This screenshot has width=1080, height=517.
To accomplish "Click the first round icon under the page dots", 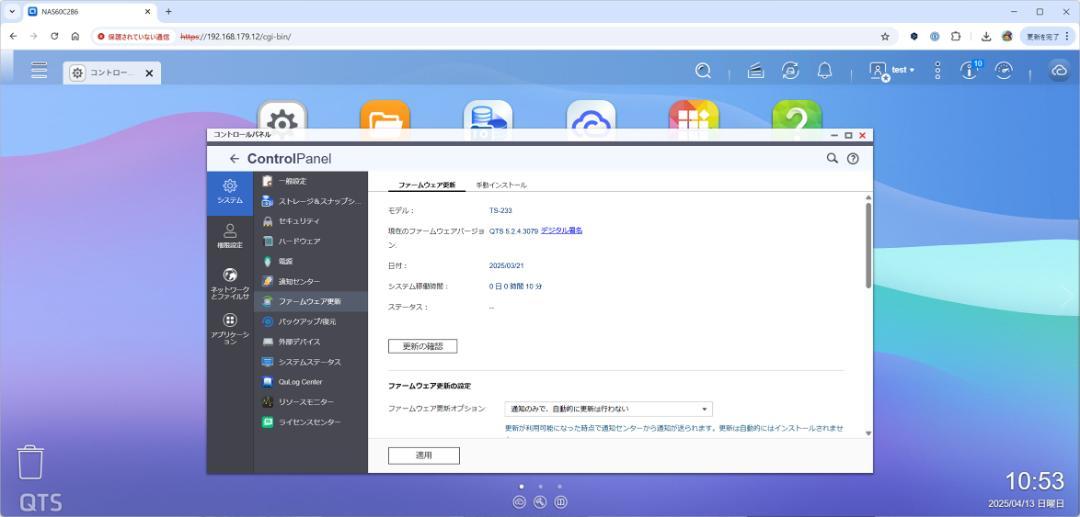I will [519, 503].
